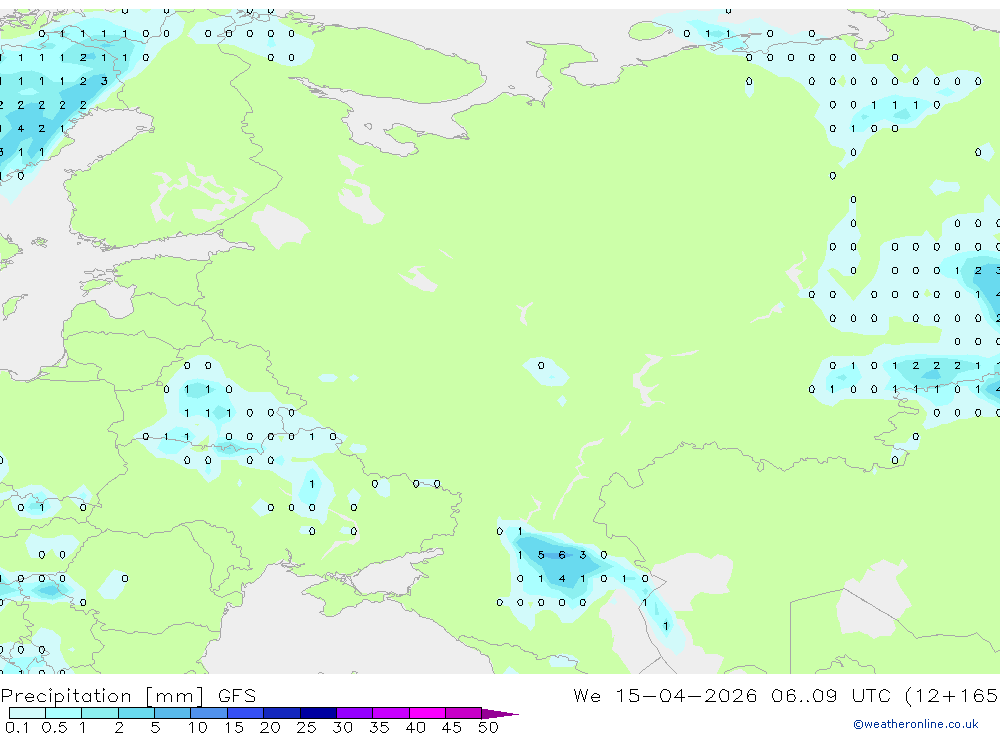Click the '06..09 UTC' time text
The width and height of the screenshot is (1000, 733).
point(830,695)
